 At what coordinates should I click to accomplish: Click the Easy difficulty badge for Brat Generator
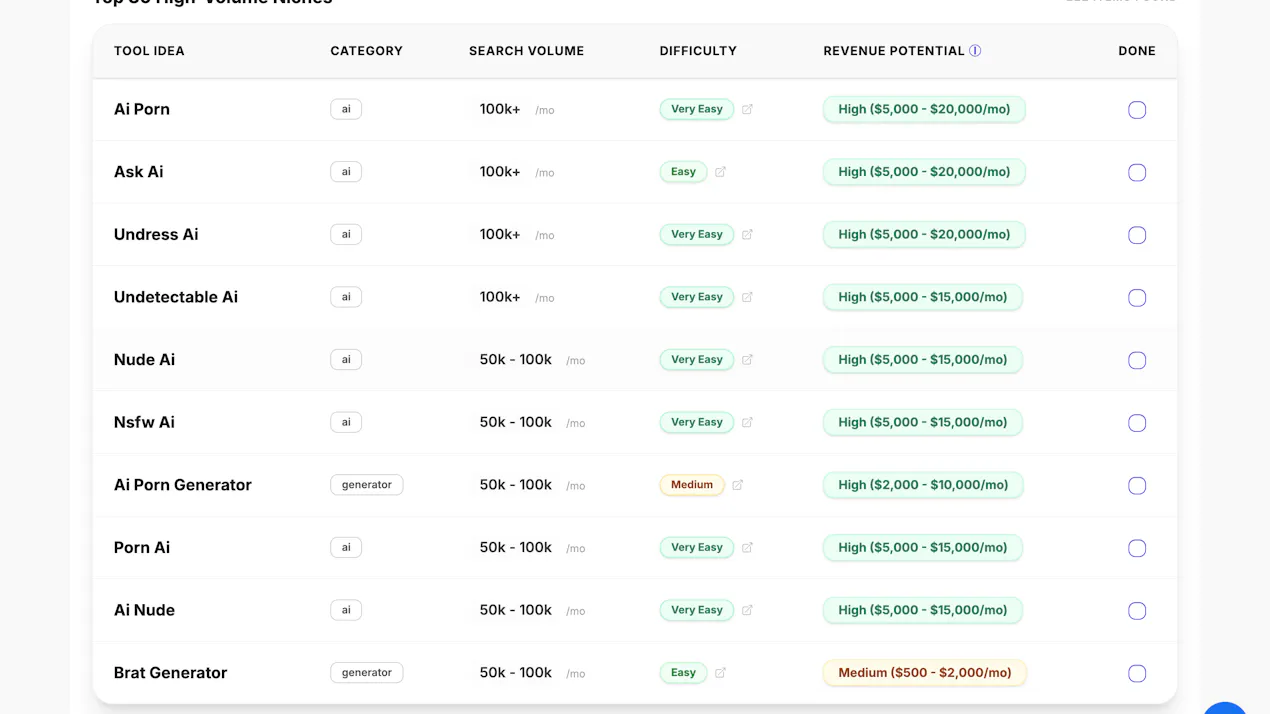point(683,673)
